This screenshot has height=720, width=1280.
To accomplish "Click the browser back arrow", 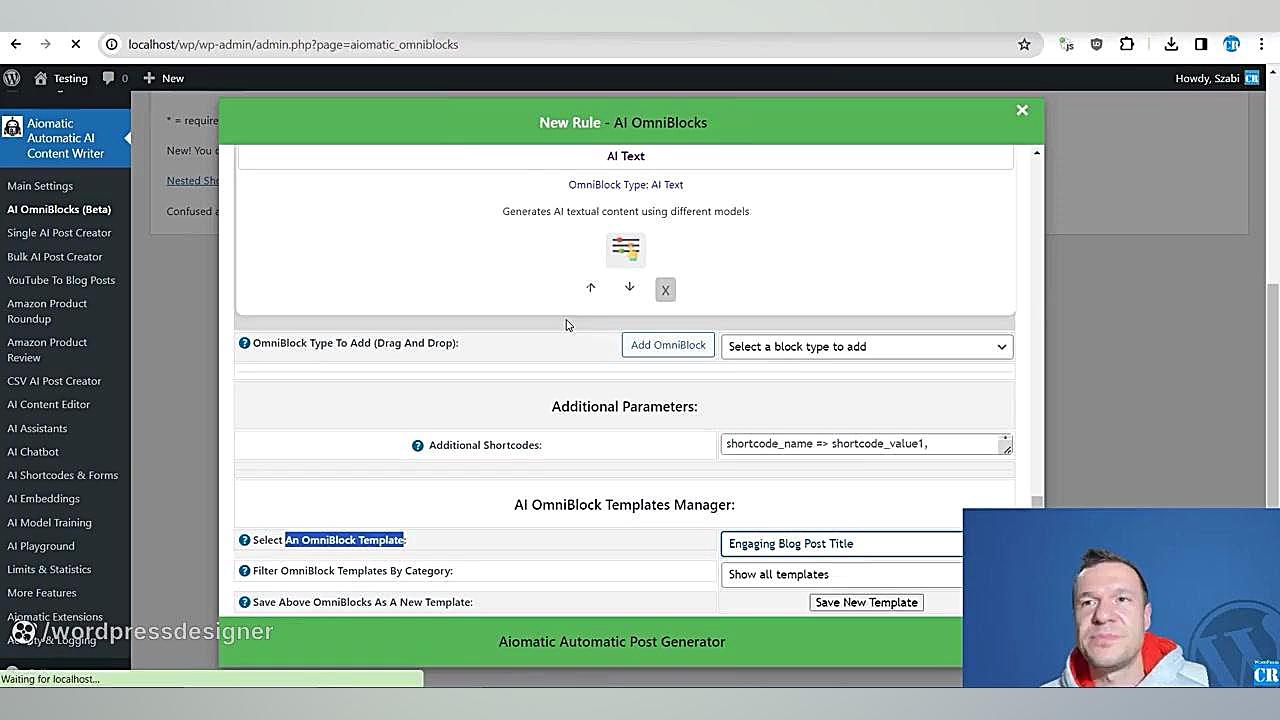I will coord(16,44).
